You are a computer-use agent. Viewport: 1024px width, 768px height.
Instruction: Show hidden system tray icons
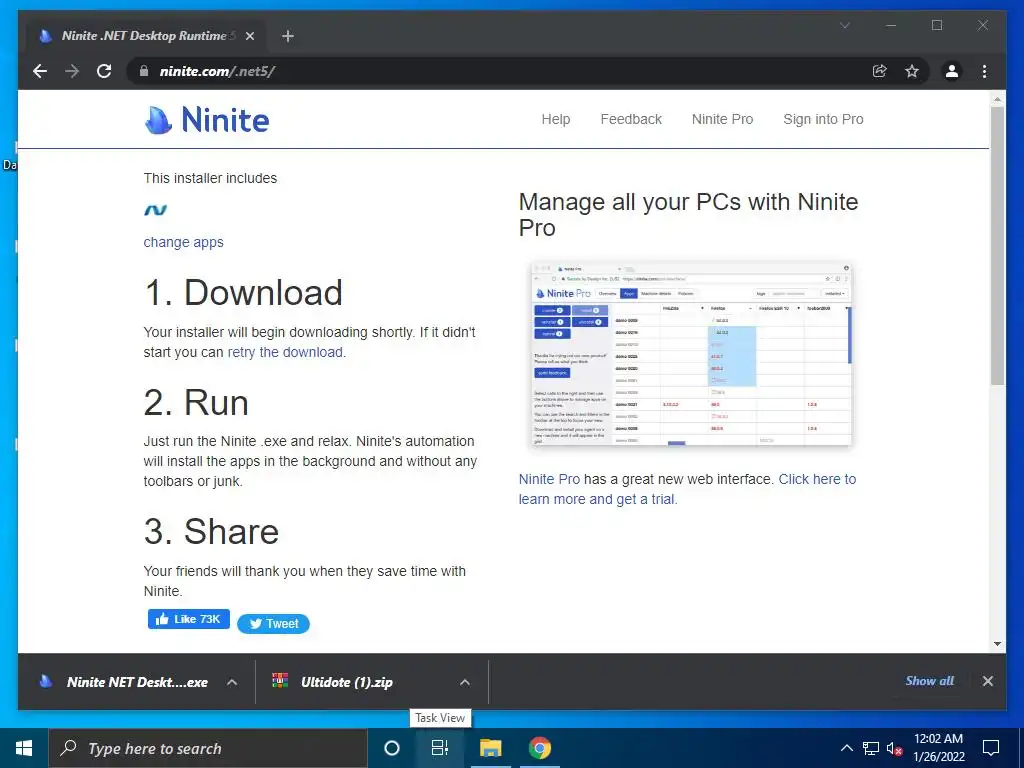[846, 748]
